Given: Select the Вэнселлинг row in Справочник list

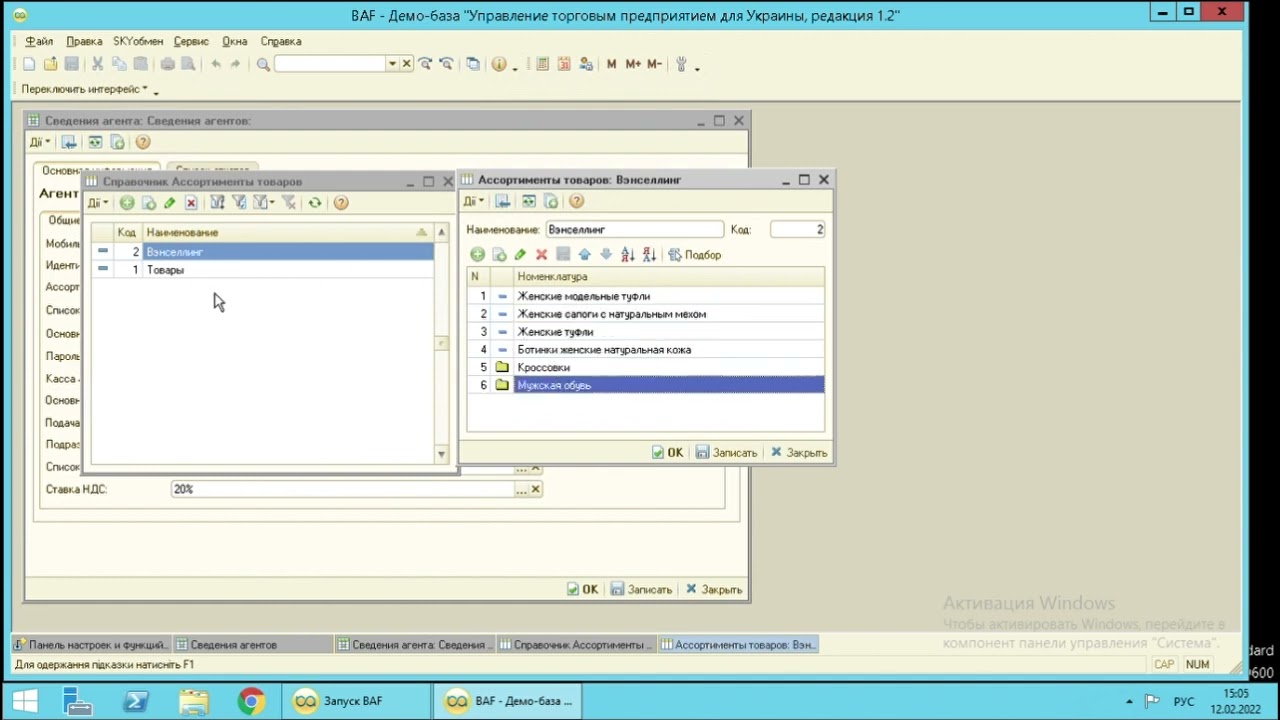Looking at the screenshot, I should coord(262,252).
